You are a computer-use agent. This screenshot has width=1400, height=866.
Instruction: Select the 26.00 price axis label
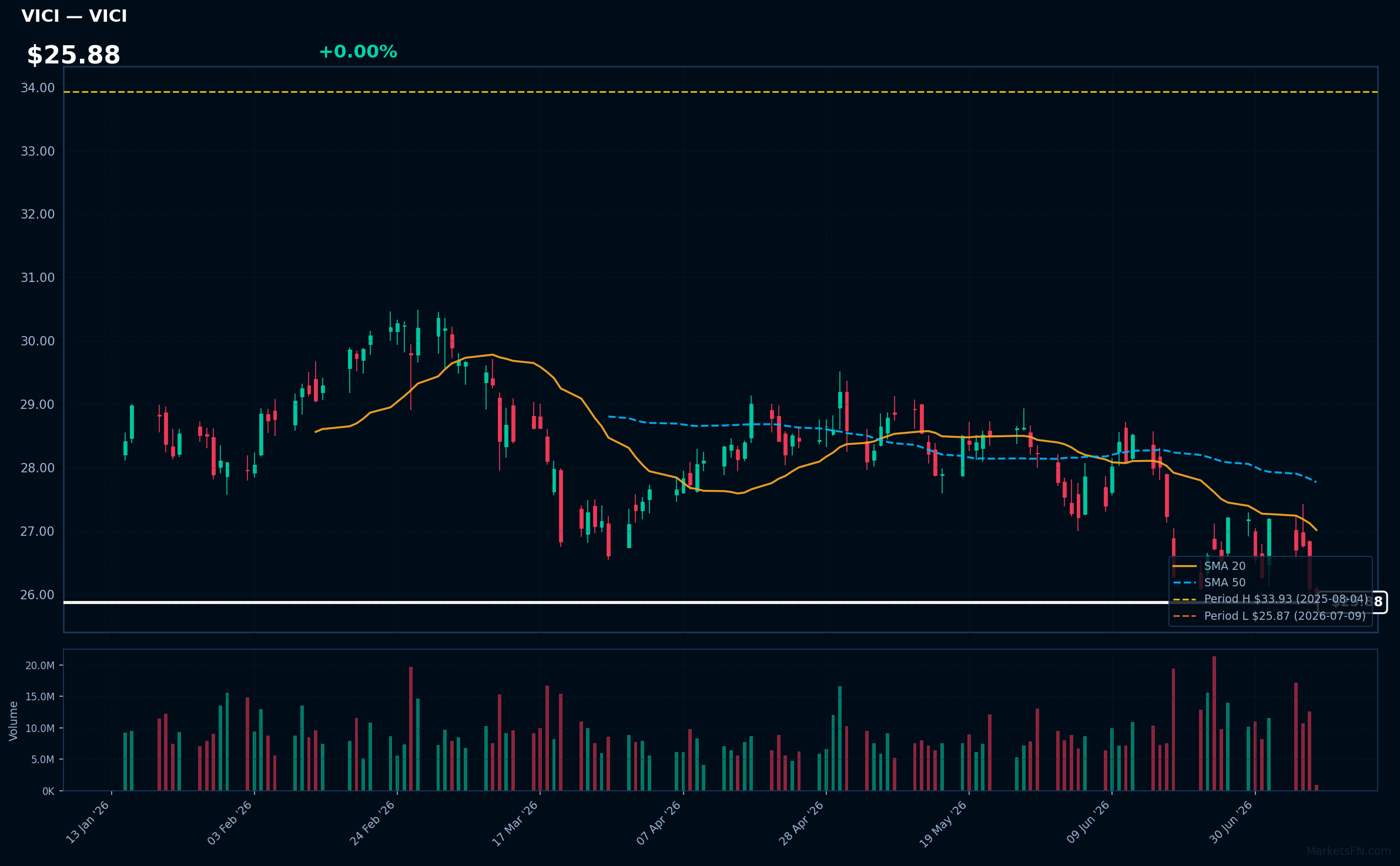pyautogui.click(x=38, y=595)
